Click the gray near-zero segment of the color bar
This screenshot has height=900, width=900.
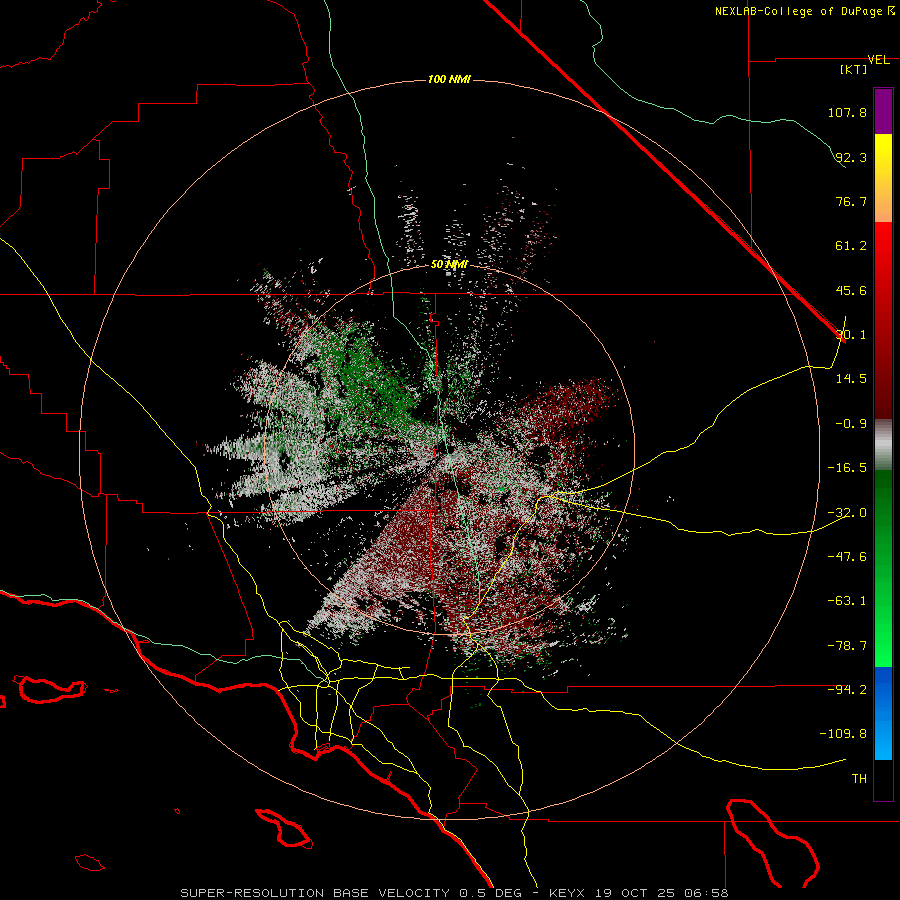coord(883,445)
